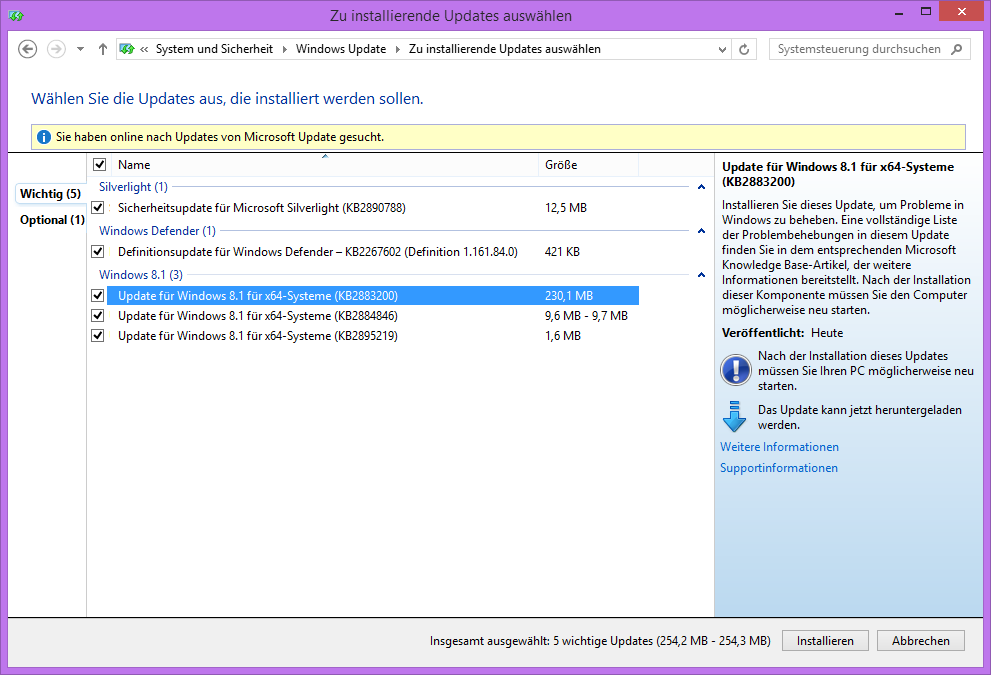Open the address bar history dropdown
991x675 pixels.
point(722,49)
